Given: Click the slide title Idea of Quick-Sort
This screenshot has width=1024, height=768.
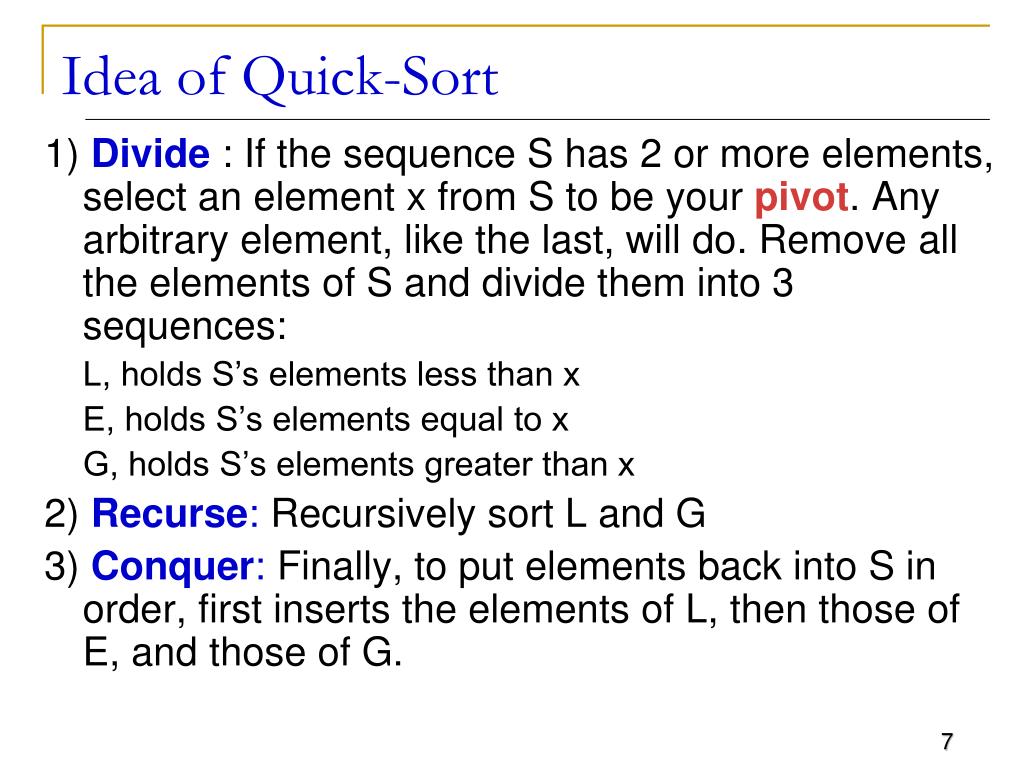Looking at the screenshot, I should [280, 78].
